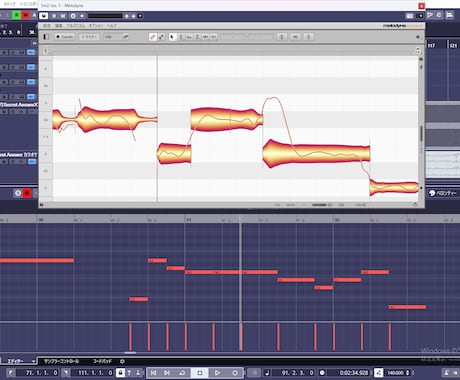460x380 pixels.
Task: Click the button next to Transfer
Action: click(89, 37)
